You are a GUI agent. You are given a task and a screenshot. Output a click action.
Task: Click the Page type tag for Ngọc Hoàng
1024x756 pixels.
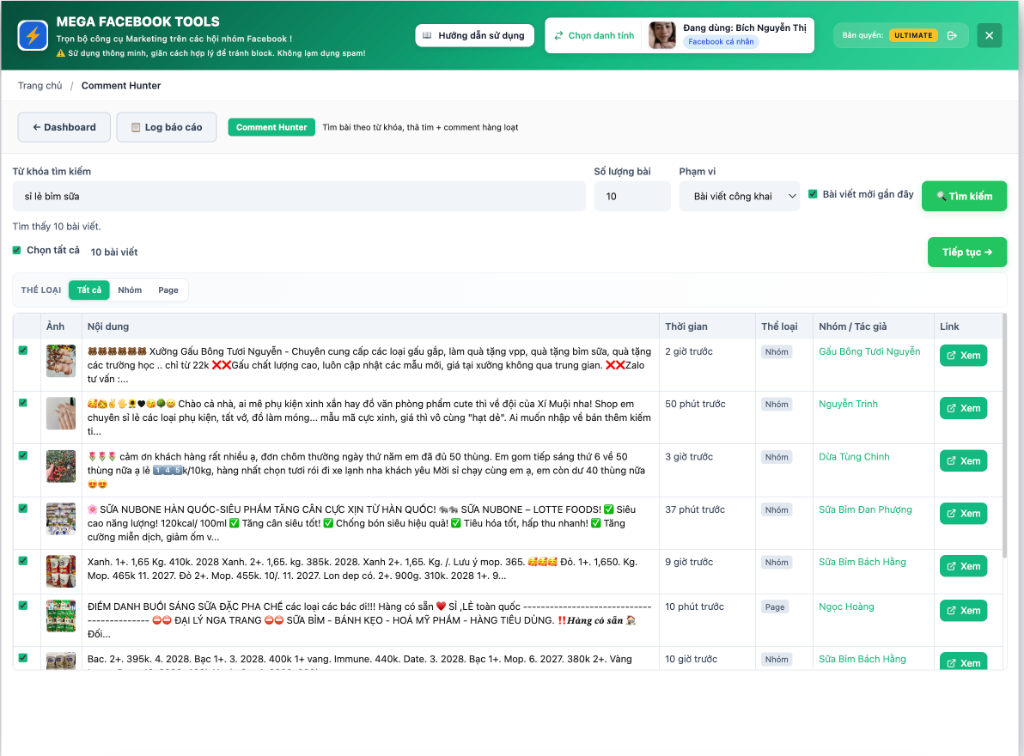point(775,607)
